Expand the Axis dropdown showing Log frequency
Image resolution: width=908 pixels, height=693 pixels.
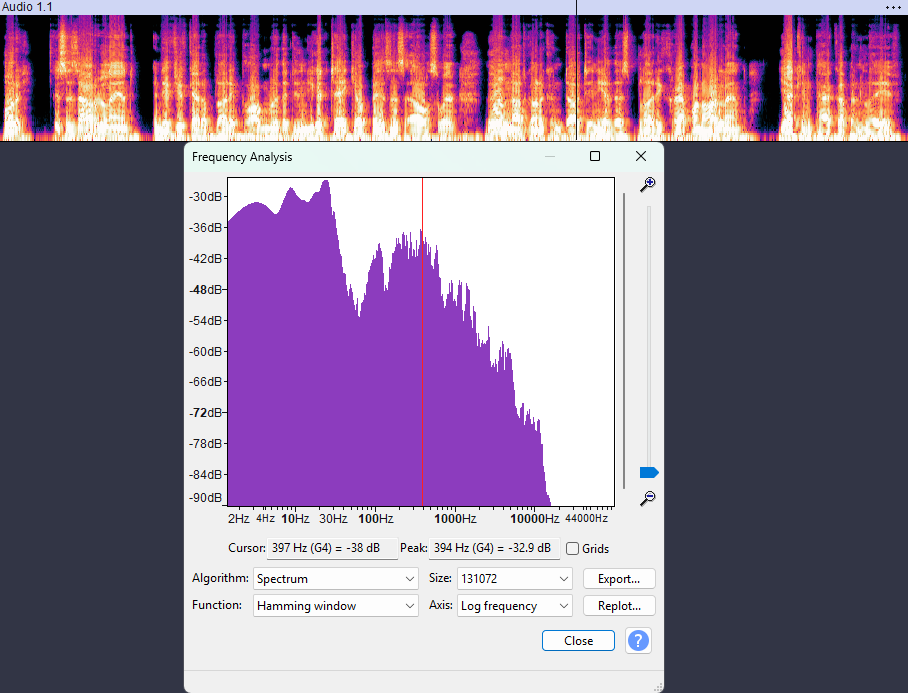514,606
